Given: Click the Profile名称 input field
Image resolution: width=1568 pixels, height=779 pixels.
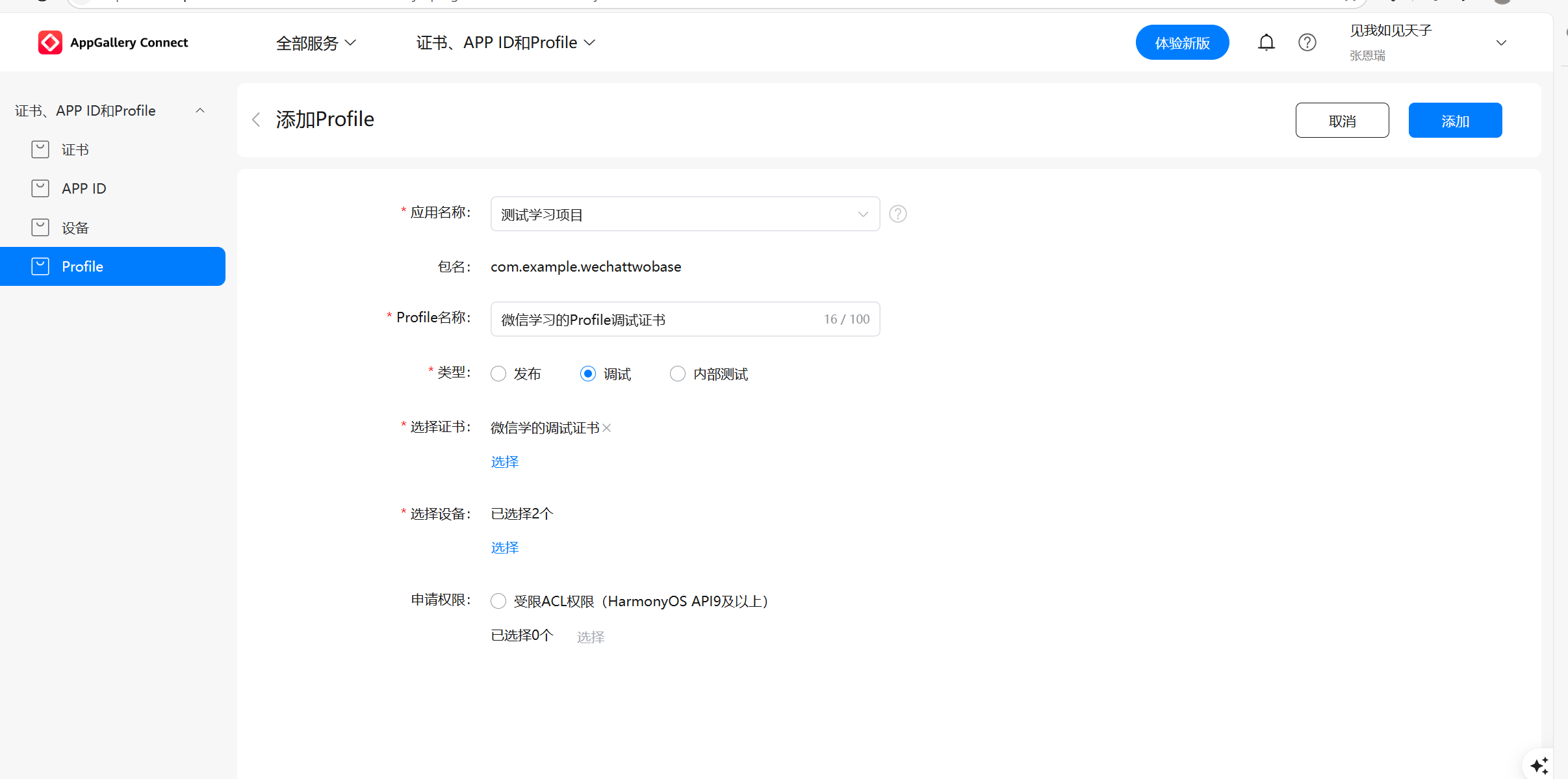Looking at the screenshot, I should pos(656,319).
